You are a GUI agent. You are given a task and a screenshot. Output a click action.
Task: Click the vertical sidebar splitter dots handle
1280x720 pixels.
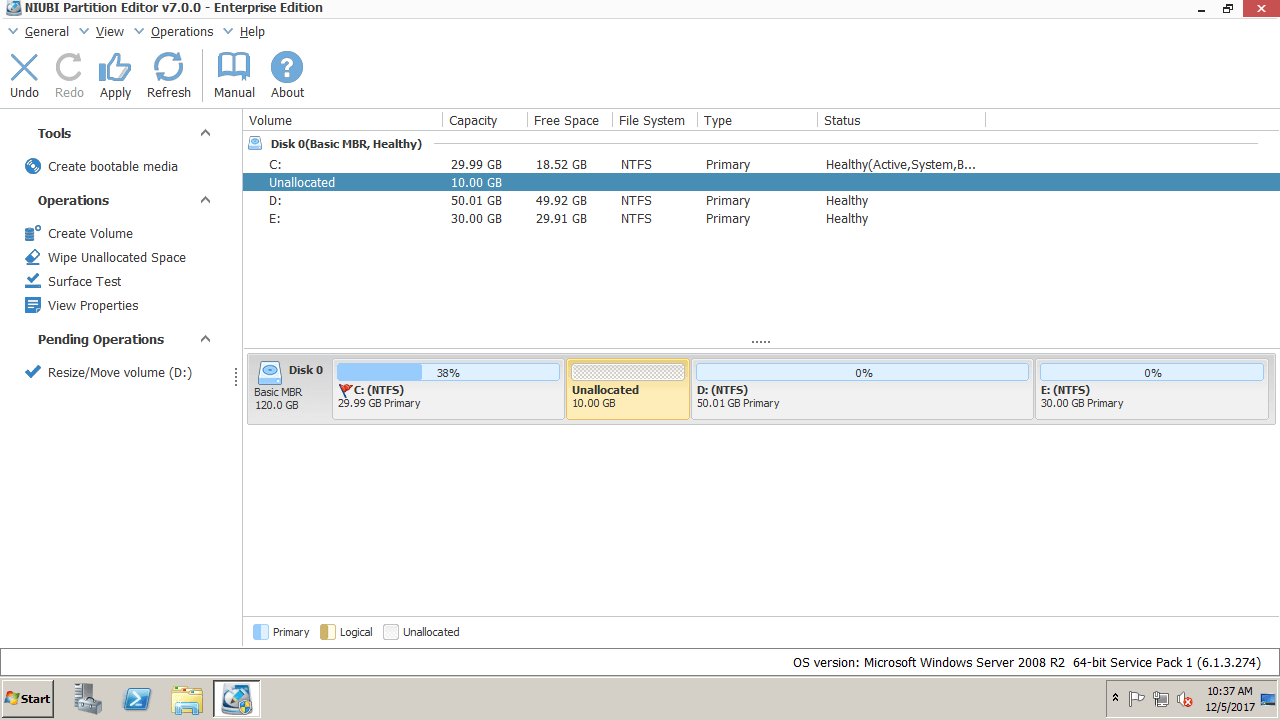pyautogui.click(x=237, y=377)
